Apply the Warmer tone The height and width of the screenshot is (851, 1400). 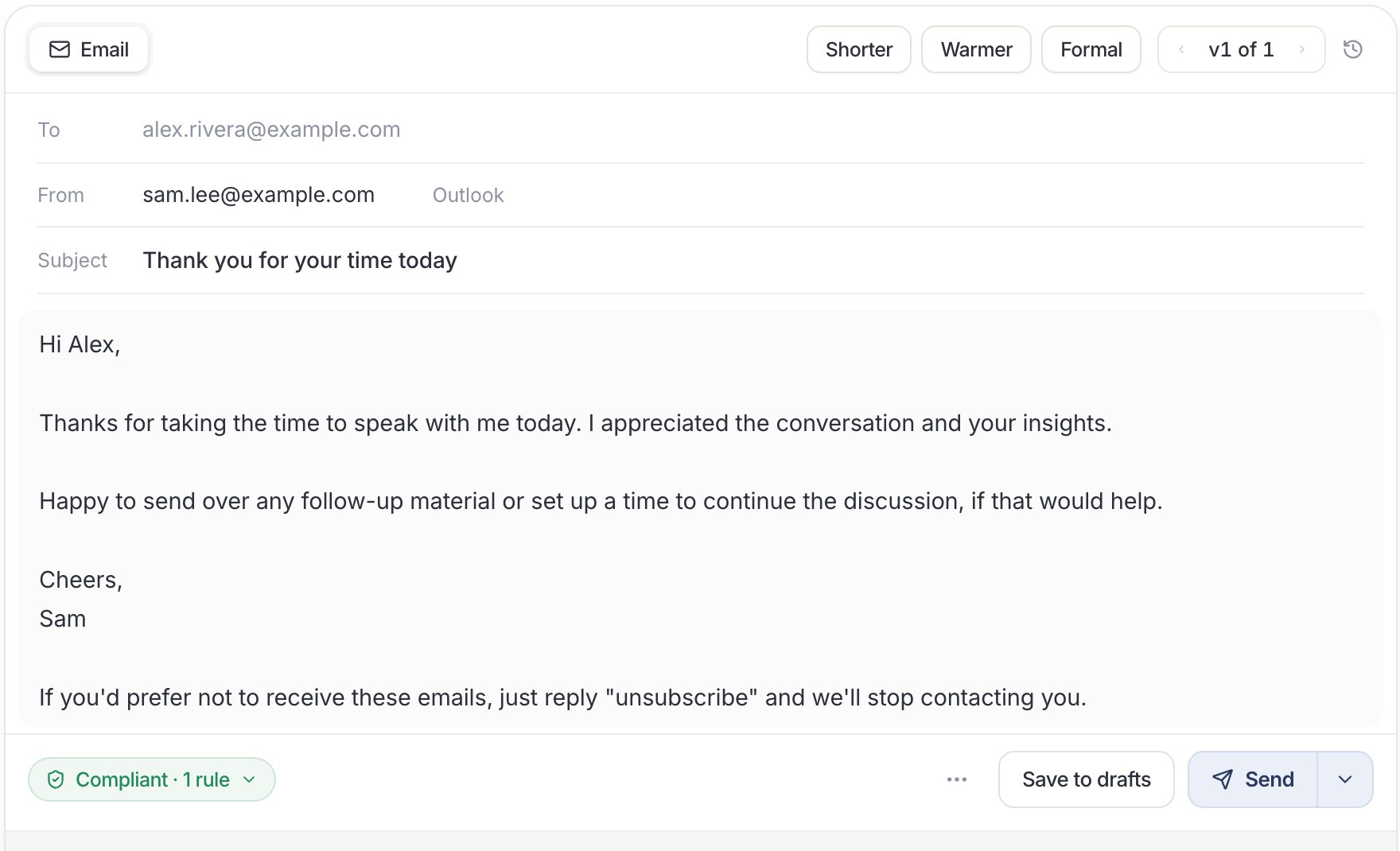tap(976, 49)
